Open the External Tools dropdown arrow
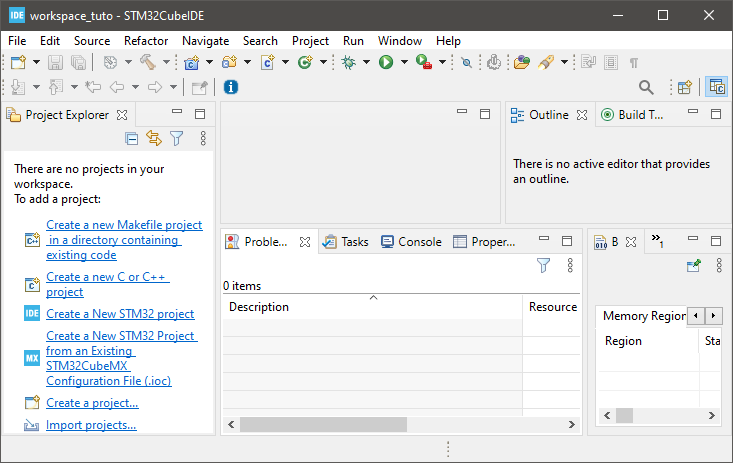 click(442, 62)
